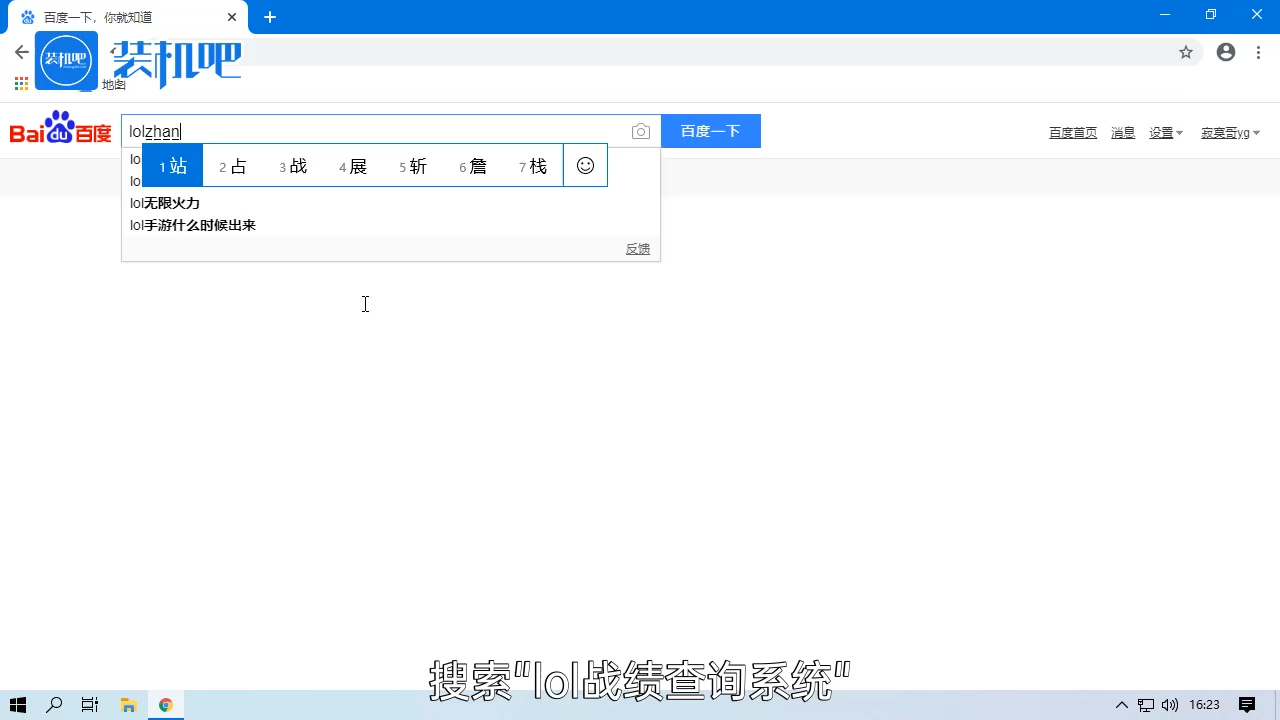The image size is (1280, 720).
Task: Open Baidu image search via camera icon
Action: coord(640,131)
